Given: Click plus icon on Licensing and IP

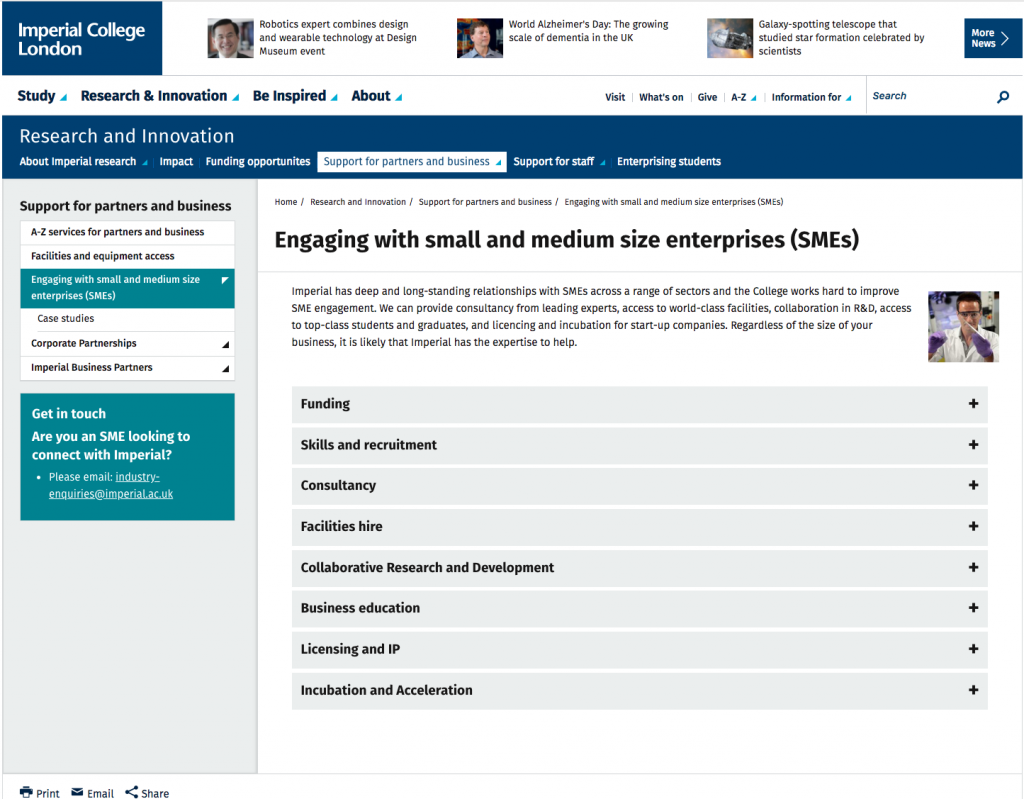Looking at the screenshot, I should (x=973, y=649).
